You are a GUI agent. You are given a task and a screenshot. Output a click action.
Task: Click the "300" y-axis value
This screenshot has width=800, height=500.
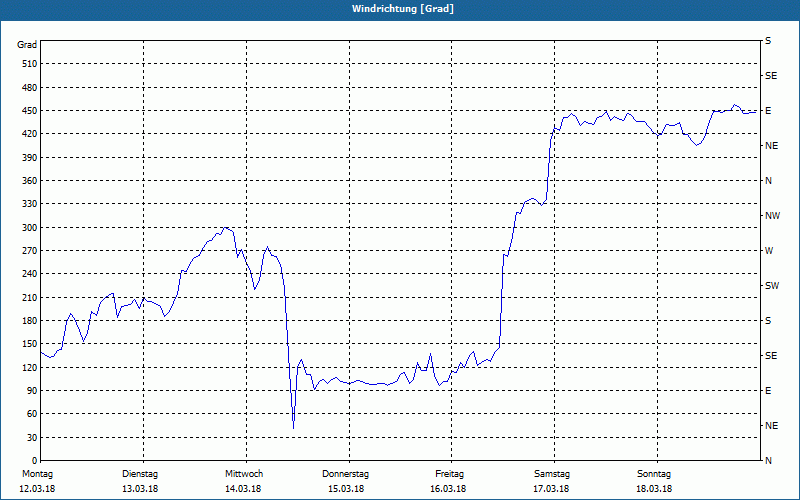point(30,228)
